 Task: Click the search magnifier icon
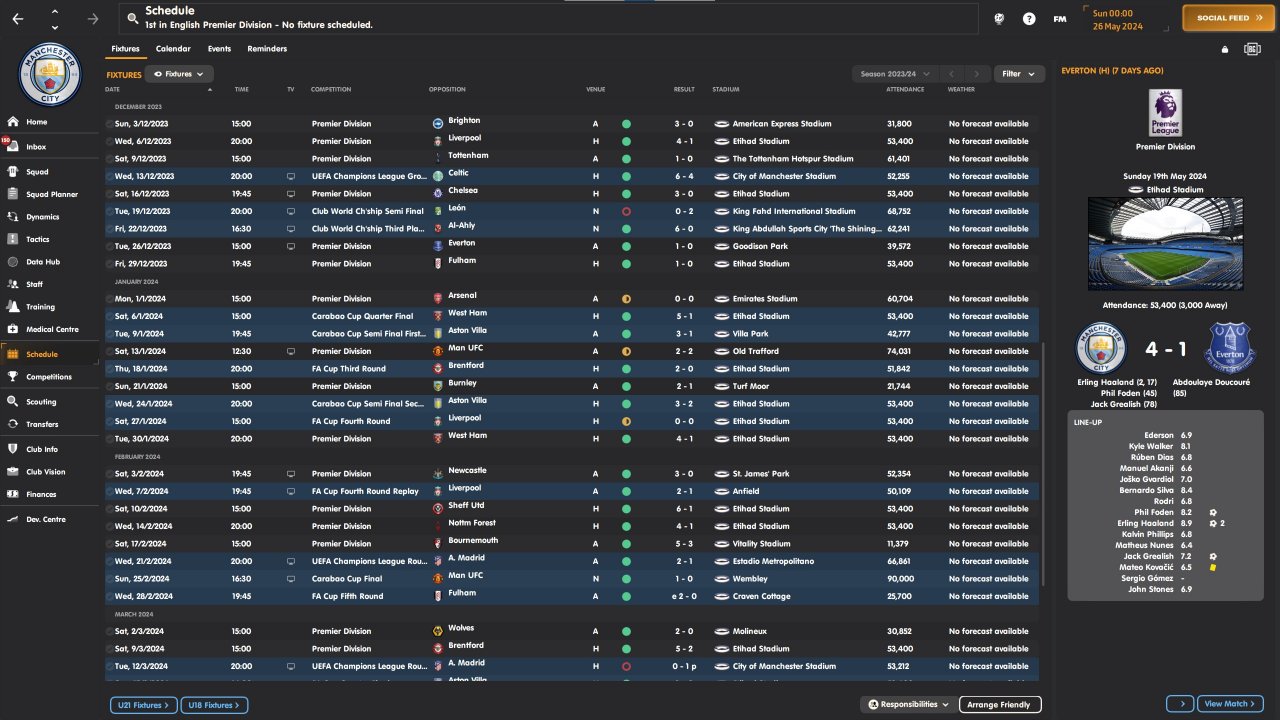pyautogui.click(x=131, y=18)
